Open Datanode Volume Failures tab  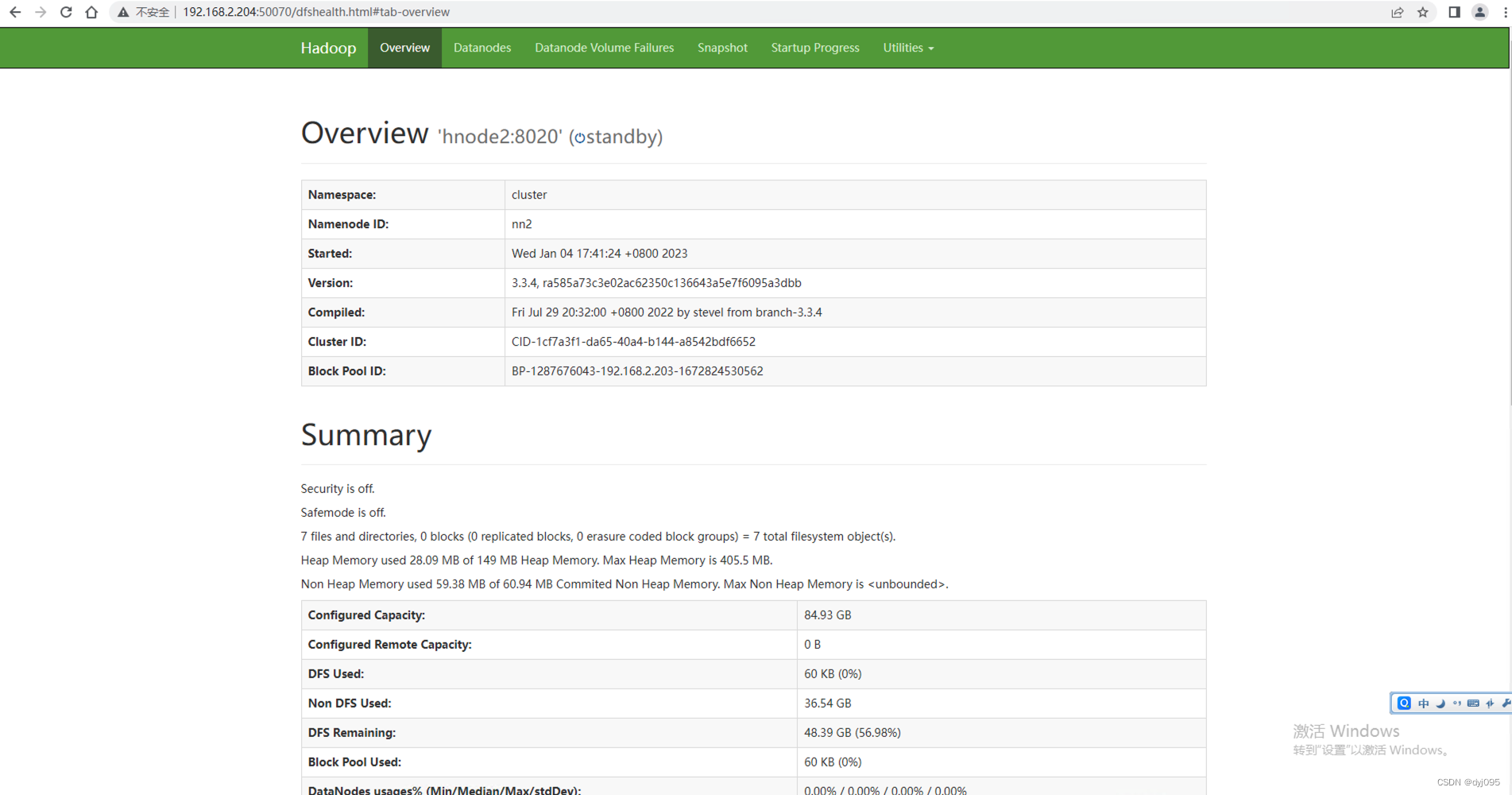click(x=604, y=48)
